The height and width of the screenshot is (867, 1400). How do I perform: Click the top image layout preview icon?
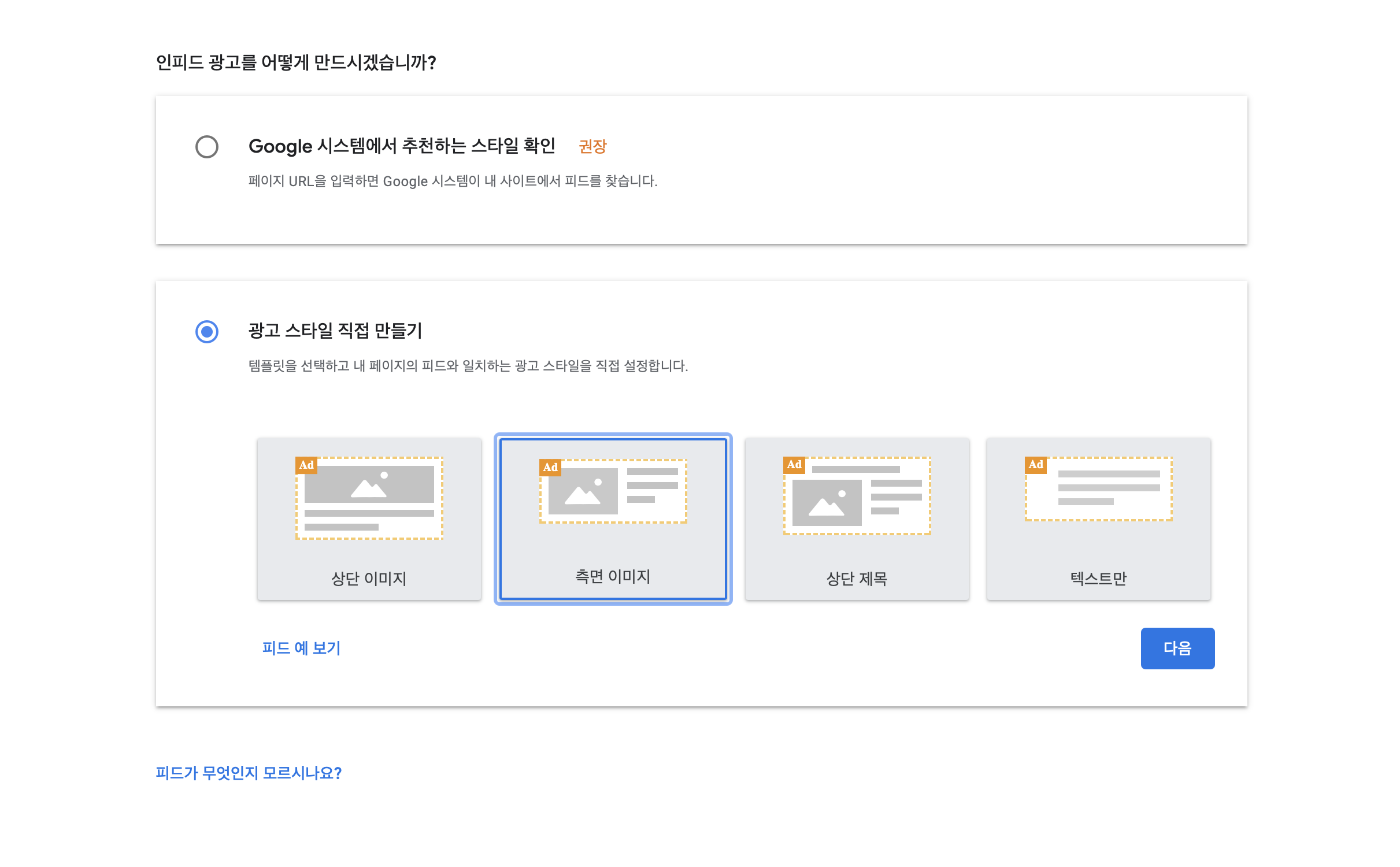369,498
